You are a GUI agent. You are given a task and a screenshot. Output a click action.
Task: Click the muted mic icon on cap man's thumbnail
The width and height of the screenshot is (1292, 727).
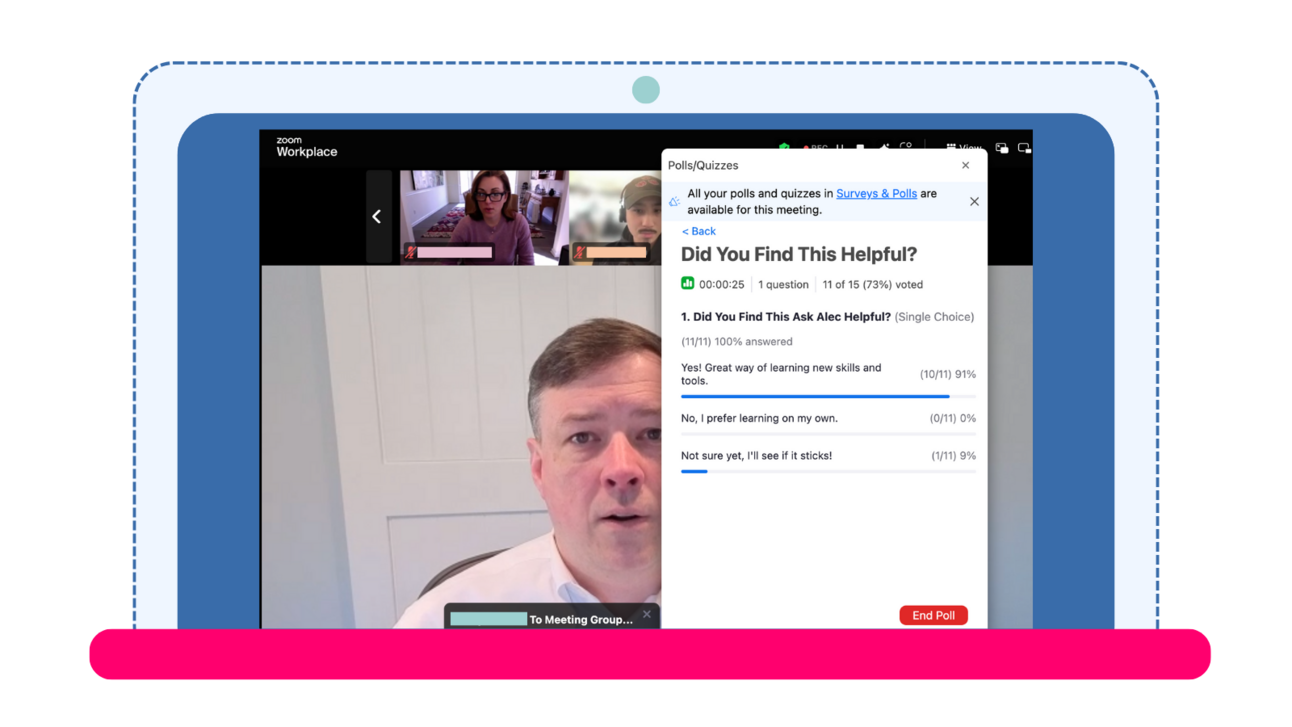[x=578, y=253]
